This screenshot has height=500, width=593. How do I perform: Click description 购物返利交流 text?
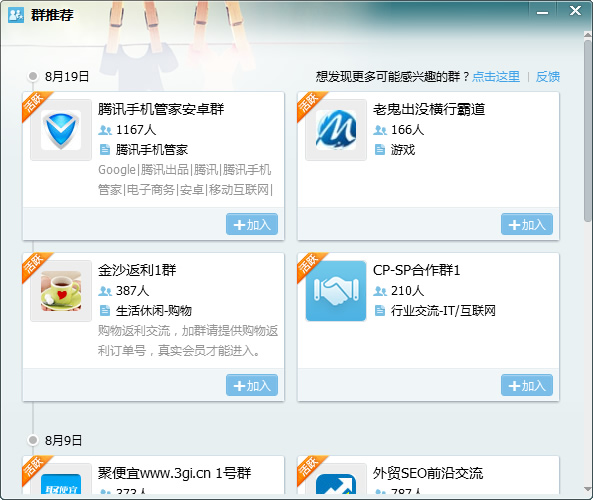(x=188, y=341)
